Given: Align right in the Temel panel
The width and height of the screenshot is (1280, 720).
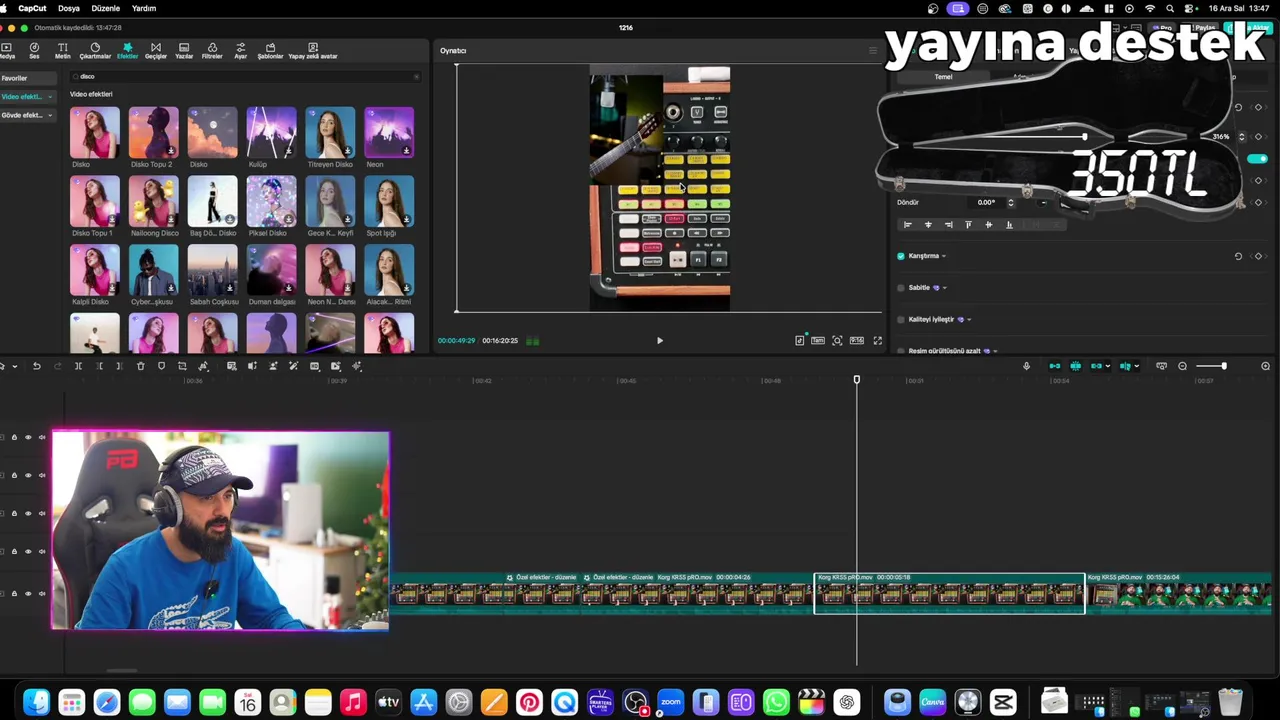Looking at the screenshot, I should [948, 225].
